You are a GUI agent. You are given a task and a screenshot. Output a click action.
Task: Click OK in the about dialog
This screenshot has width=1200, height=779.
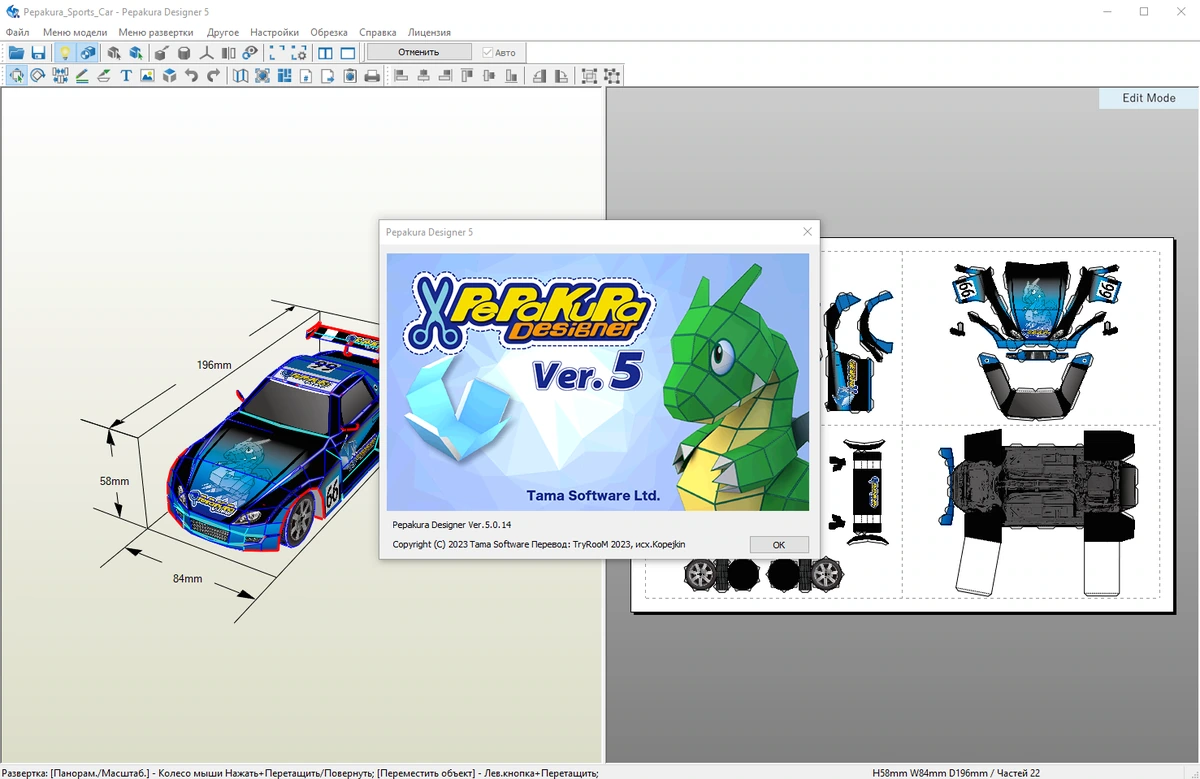click(779, 545)
